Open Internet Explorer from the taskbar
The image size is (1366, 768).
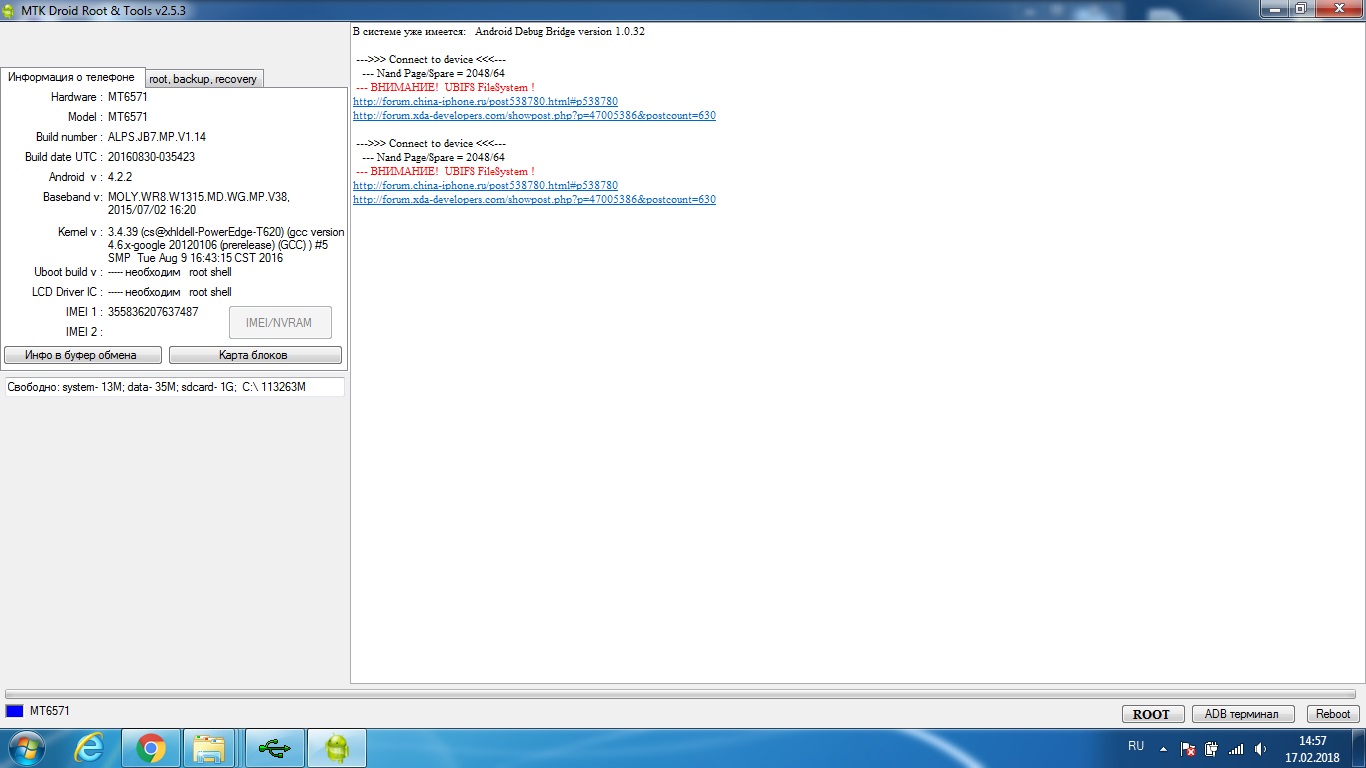[90, 748]
